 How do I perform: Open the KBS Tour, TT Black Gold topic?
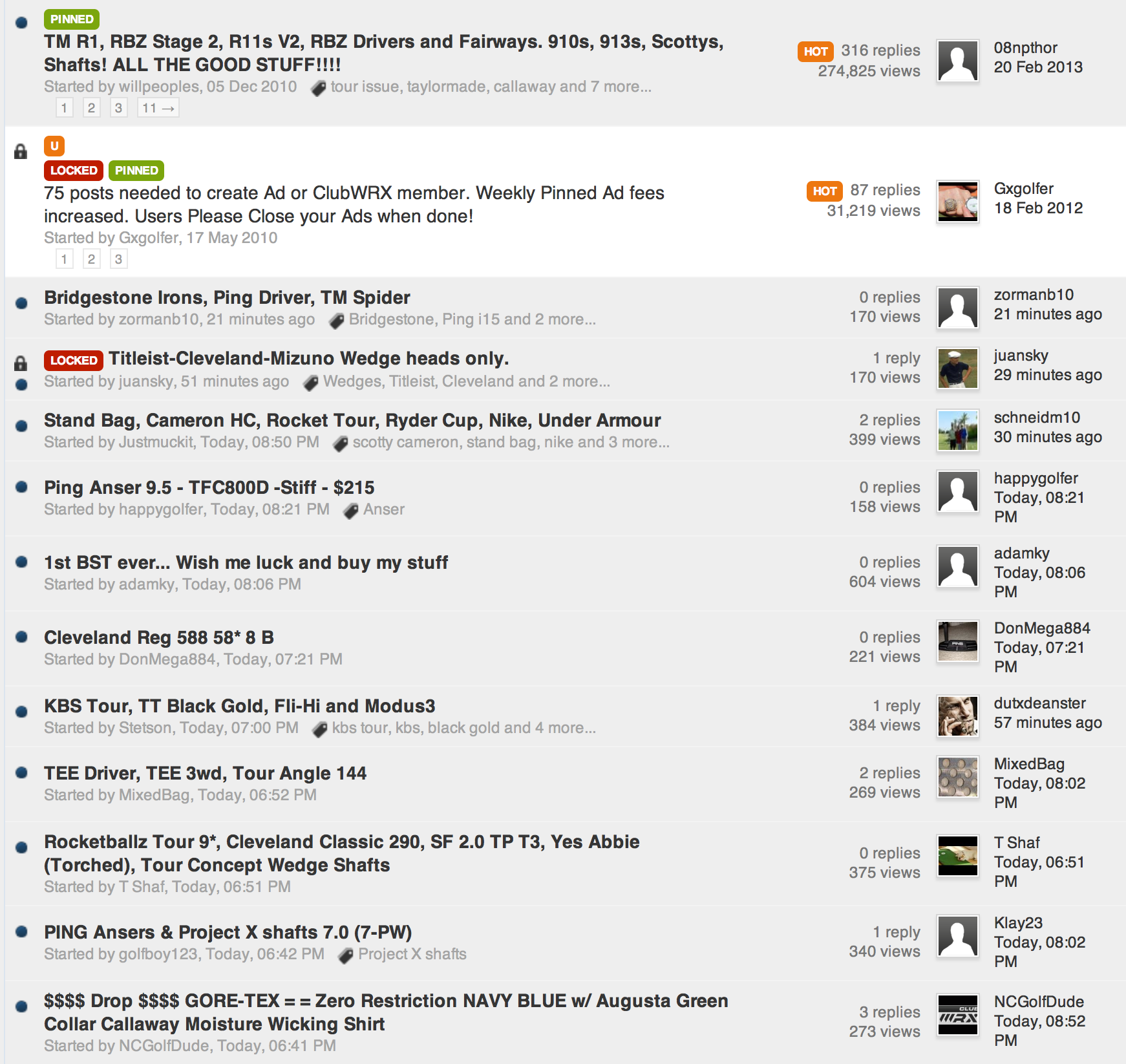click(x=240, y=706)
